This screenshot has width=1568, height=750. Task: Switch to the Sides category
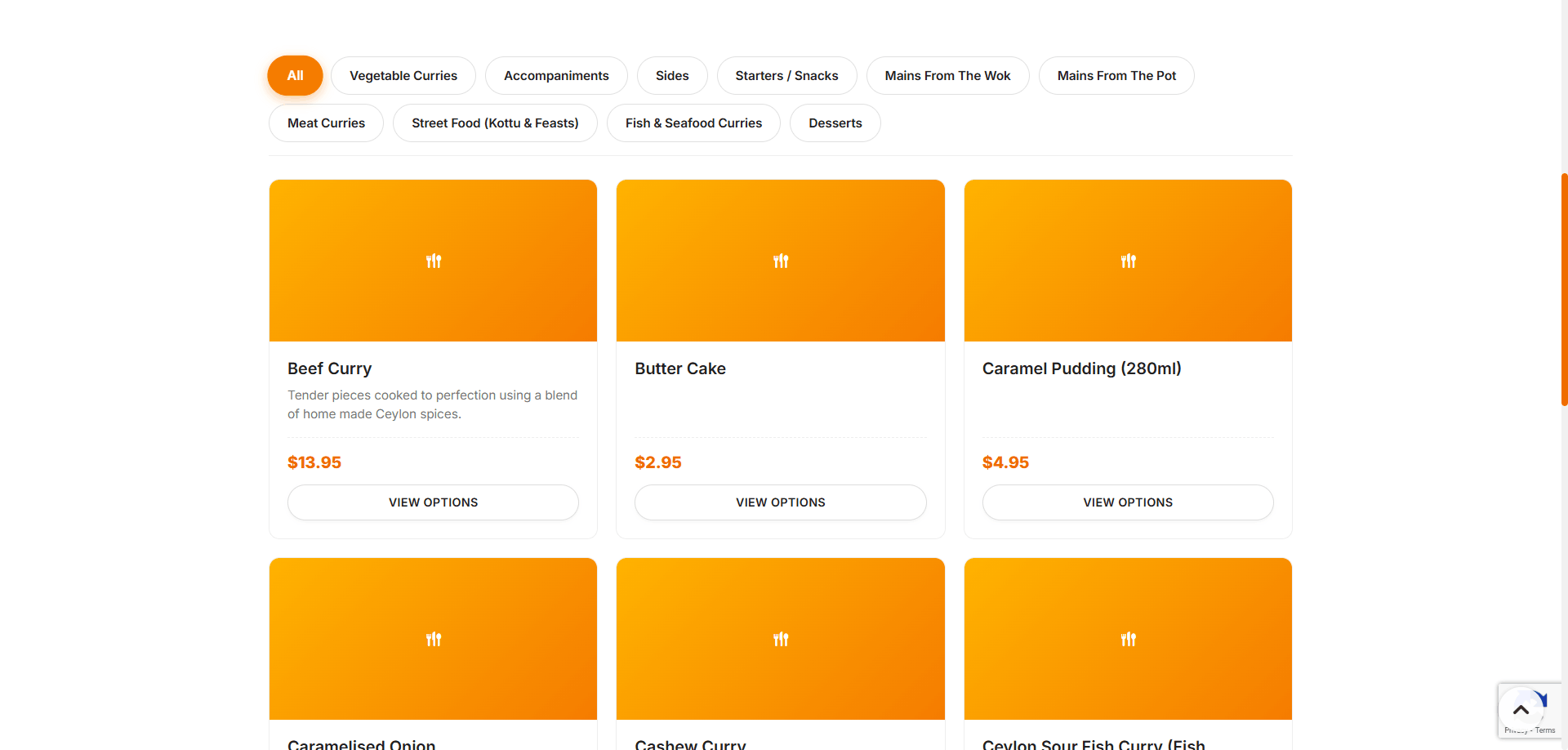pyautogui.click(x=672, y=75)
